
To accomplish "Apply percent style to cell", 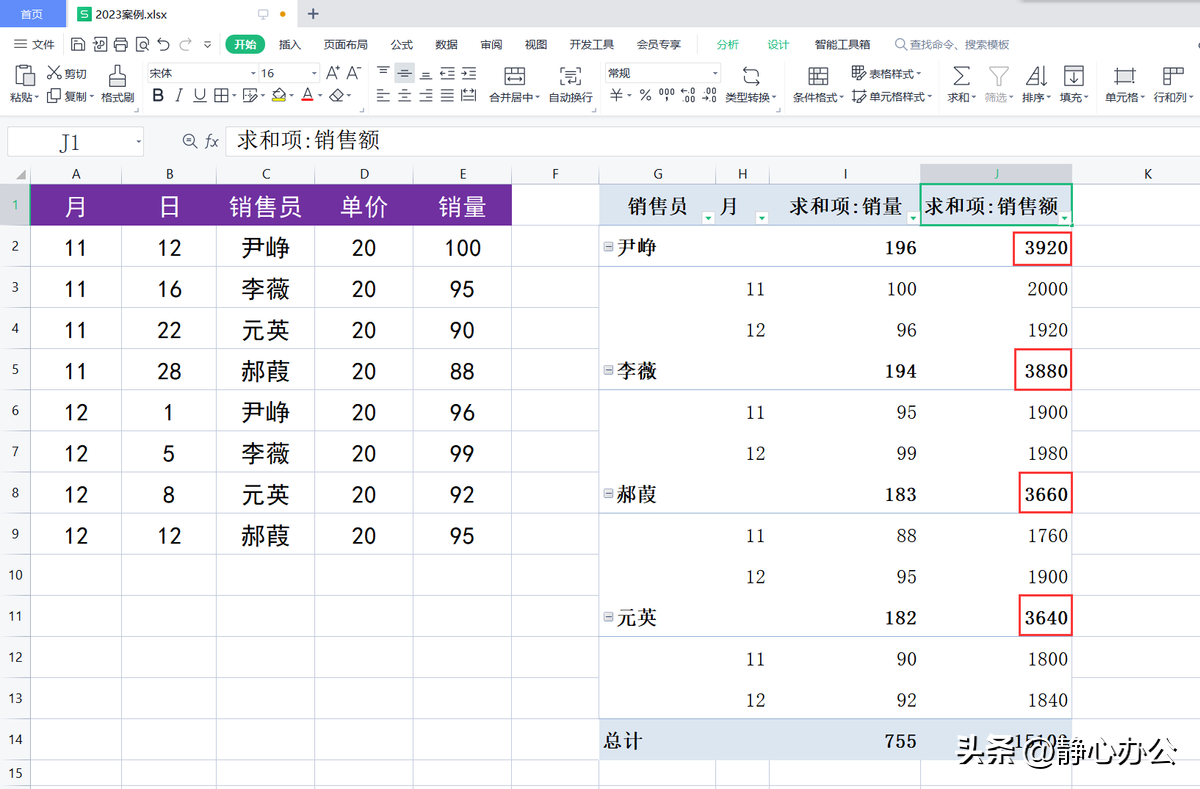I will pyautogui.click(x=645, y=95).
